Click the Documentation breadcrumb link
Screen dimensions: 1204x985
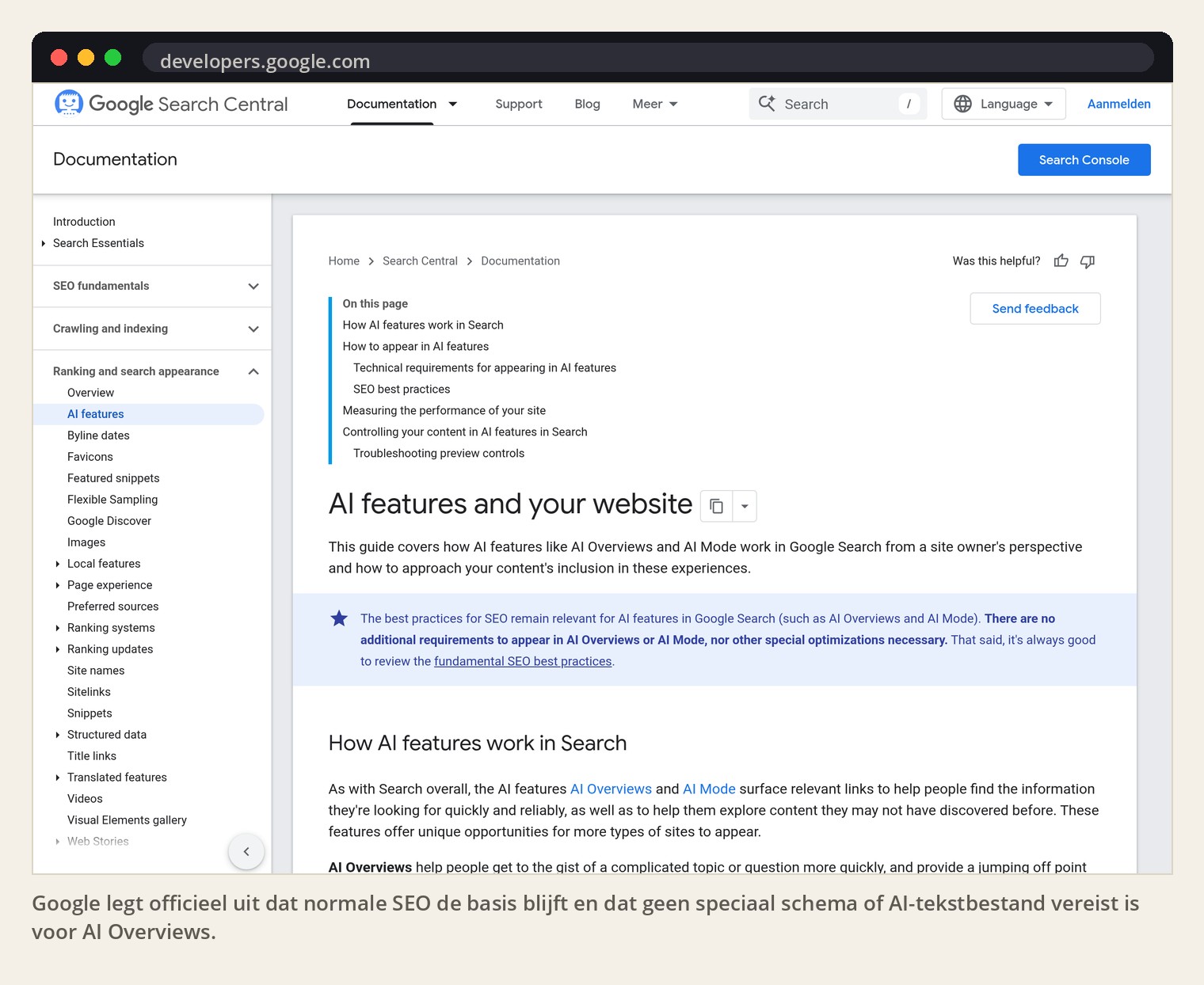[x=520, y=261]
